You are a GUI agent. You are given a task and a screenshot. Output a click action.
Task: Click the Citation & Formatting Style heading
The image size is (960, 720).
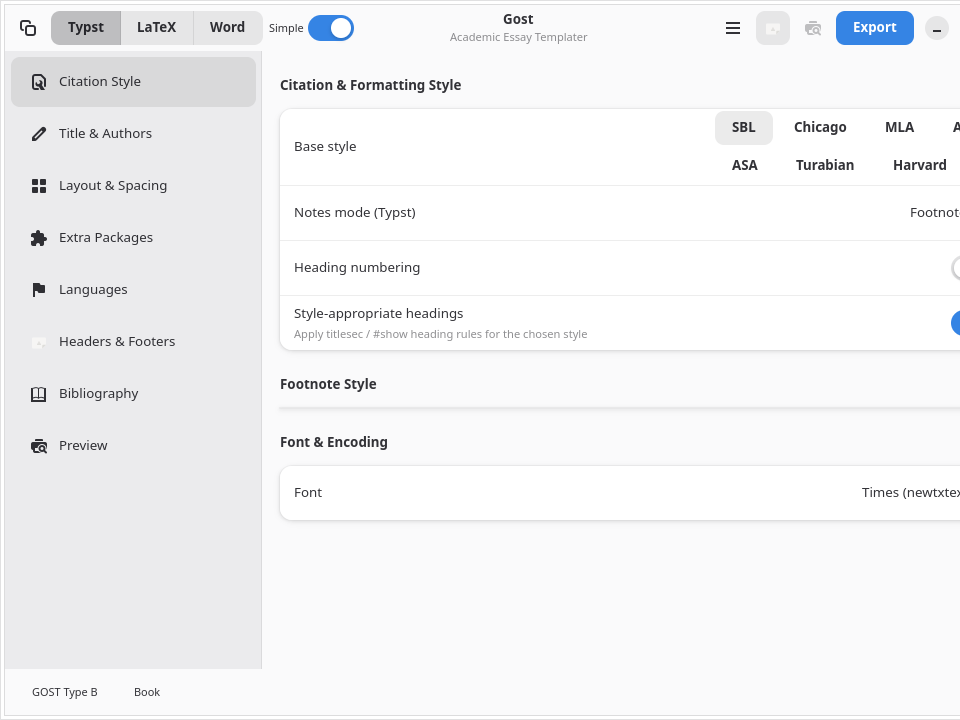coord(370,85)
